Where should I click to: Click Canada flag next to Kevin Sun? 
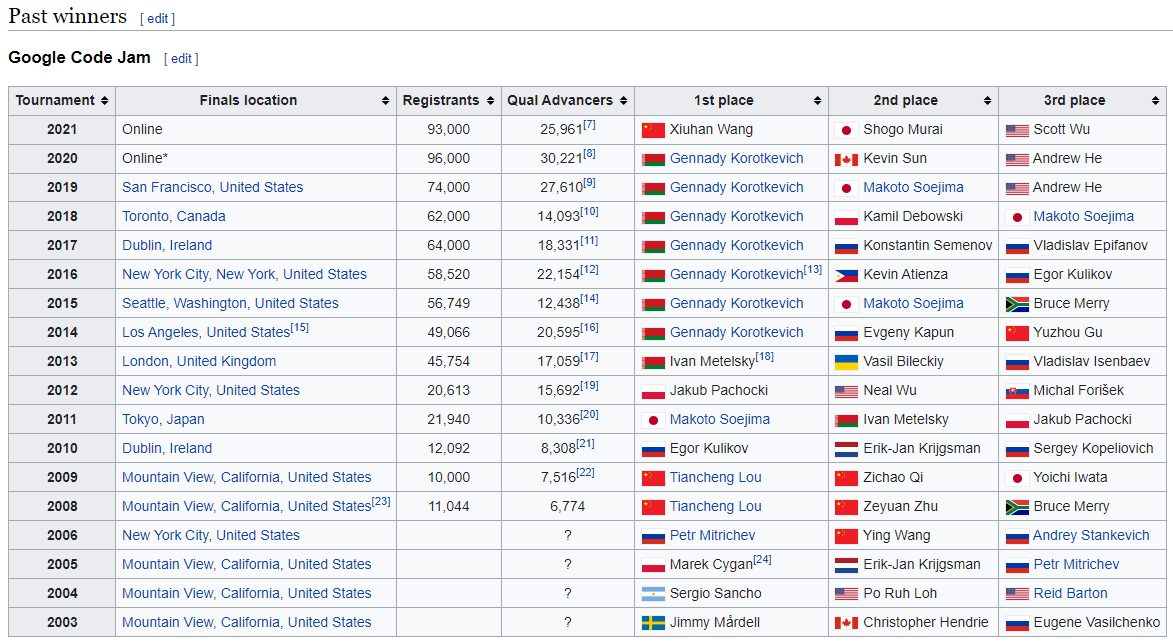coord(846,159)
